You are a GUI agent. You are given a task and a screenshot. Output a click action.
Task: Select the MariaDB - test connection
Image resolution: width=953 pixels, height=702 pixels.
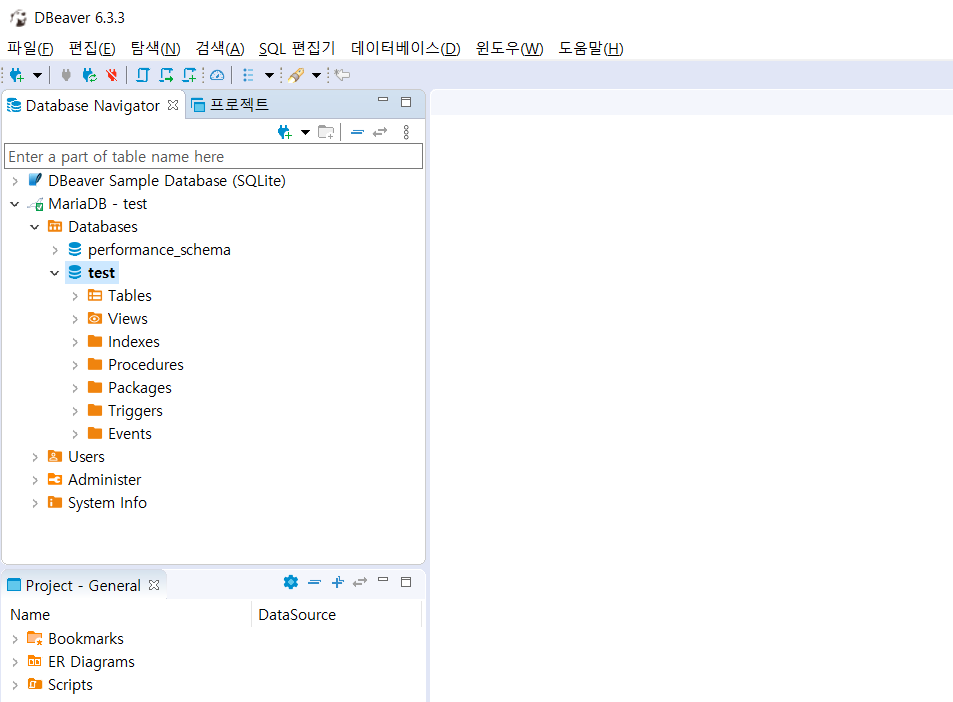97,204
